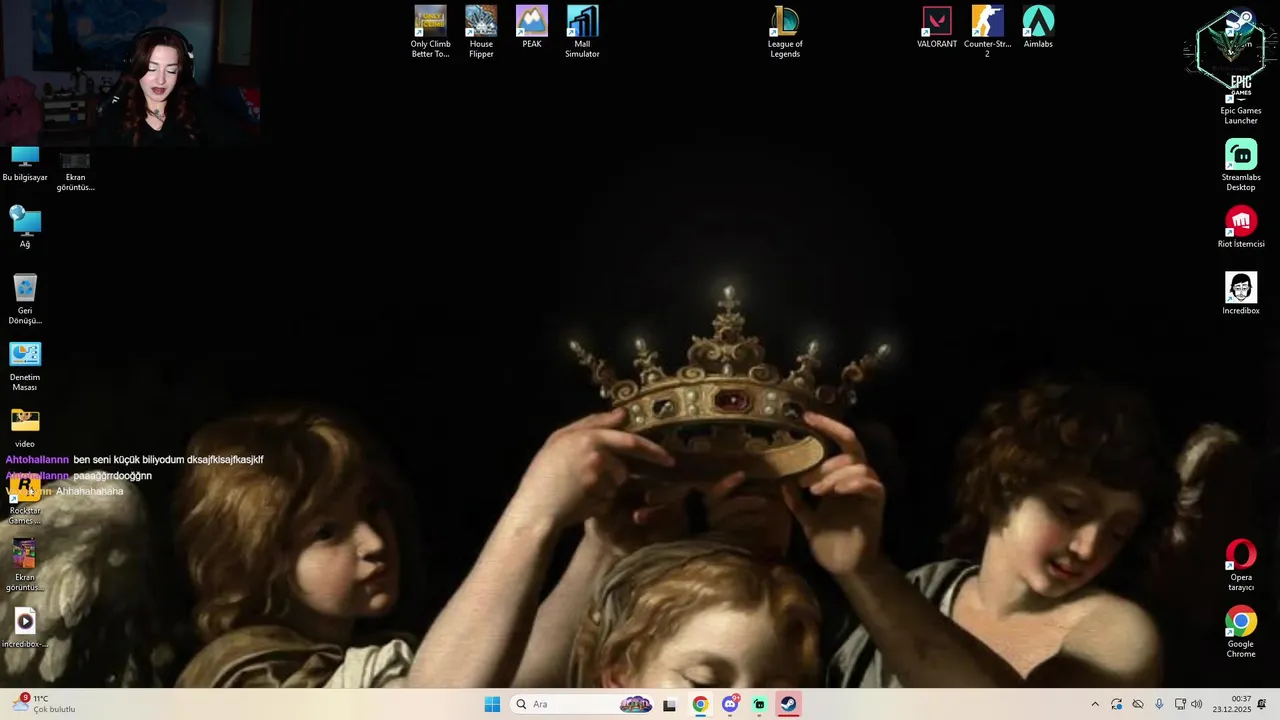The width and height of the screenshot is (1280, 720).
Task: Open the notification bell in taskbar
Action: 1262,704
